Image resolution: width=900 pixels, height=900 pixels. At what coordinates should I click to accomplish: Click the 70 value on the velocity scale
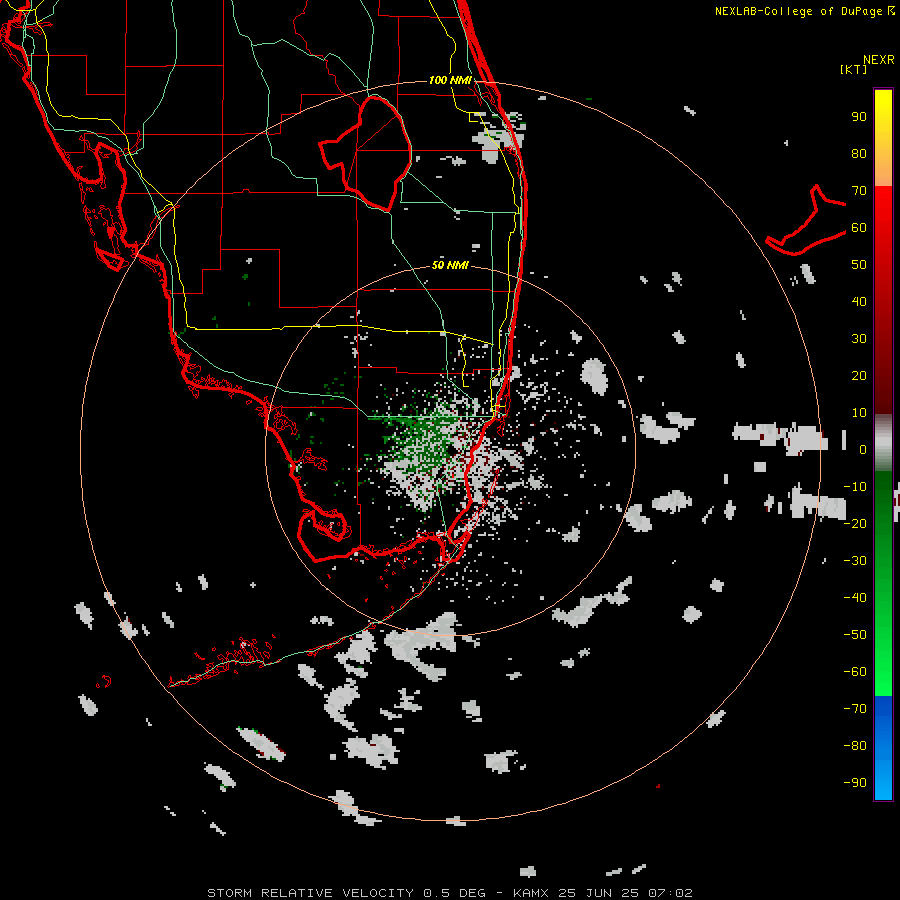click(x=859, y=191)
